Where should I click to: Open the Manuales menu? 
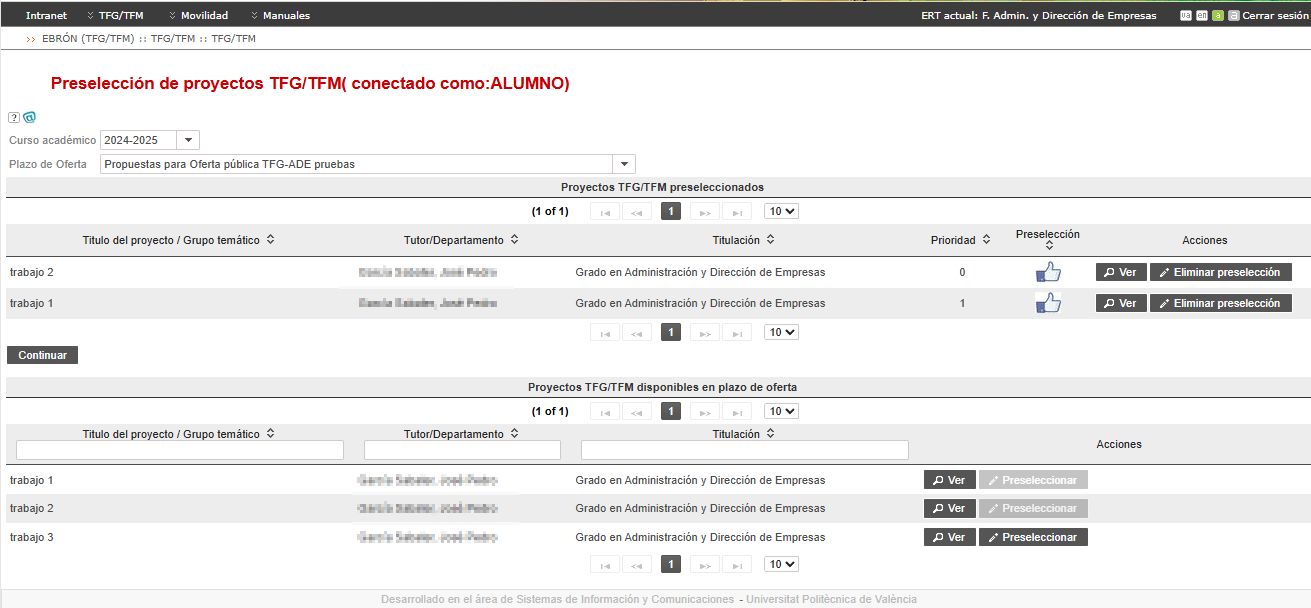(280, 16)
